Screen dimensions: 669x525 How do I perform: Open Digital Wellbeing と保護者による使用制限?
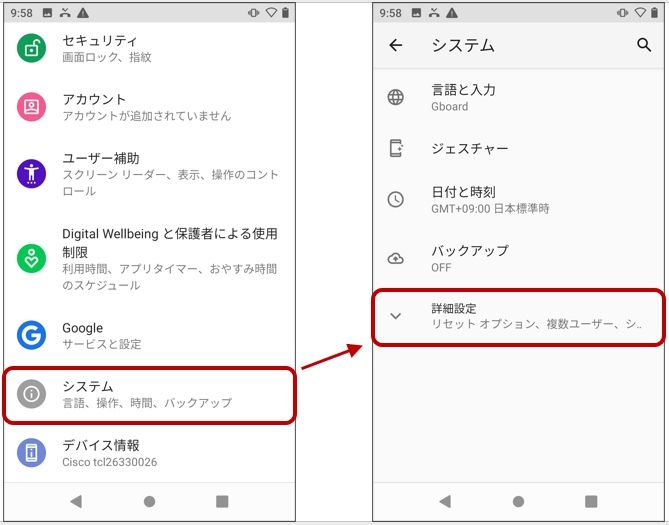[149, 259]
